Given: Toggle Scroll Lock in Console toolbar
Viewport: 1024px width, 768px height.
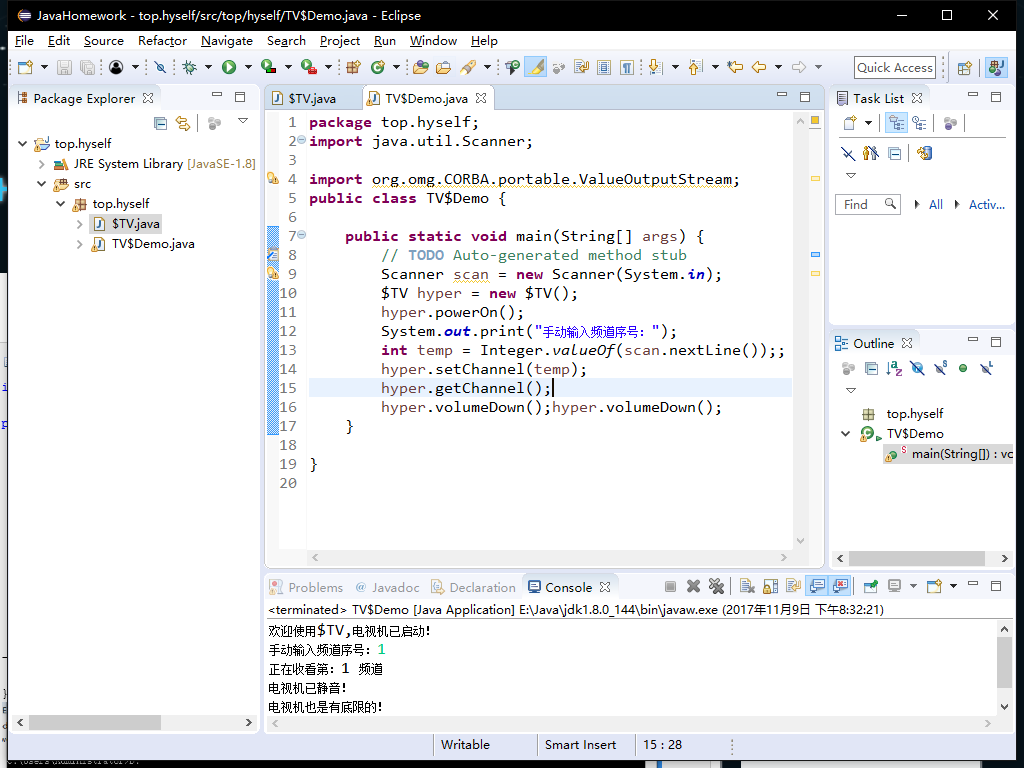Looking at the screenshot, I should click(x=771, y=586).
